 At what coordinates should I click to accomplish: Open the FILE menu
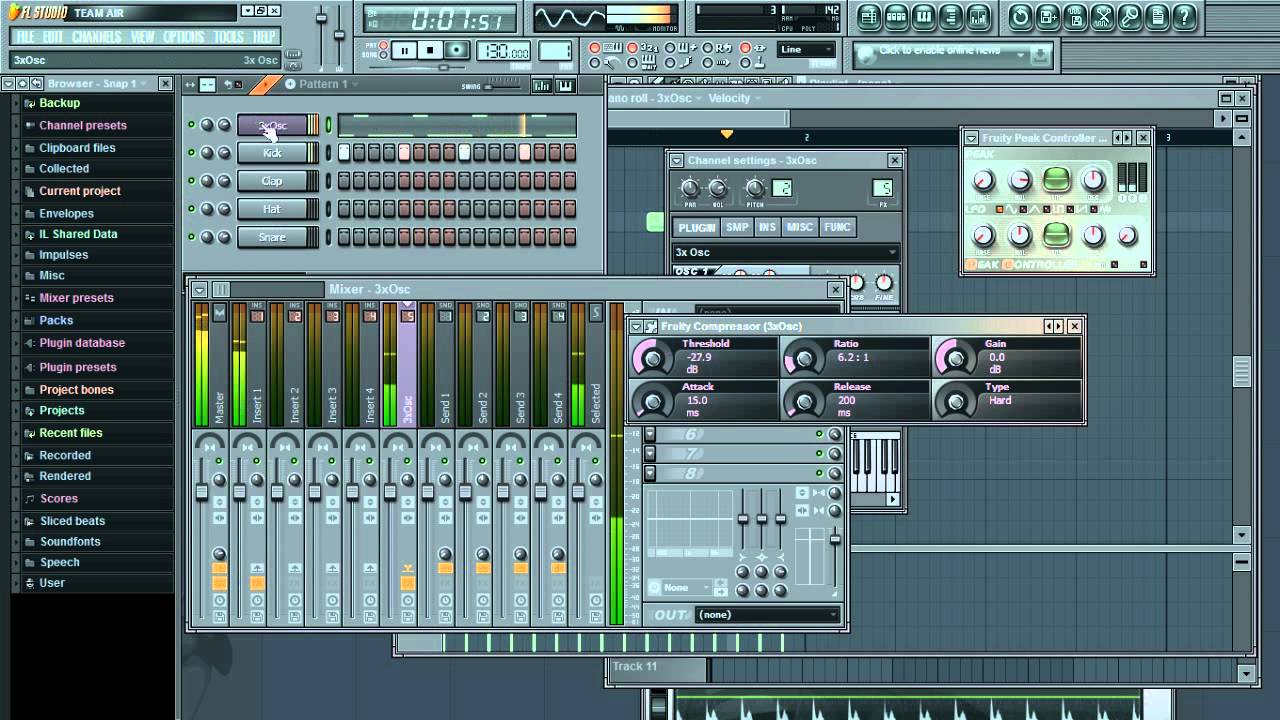click(x=25, y=37)
